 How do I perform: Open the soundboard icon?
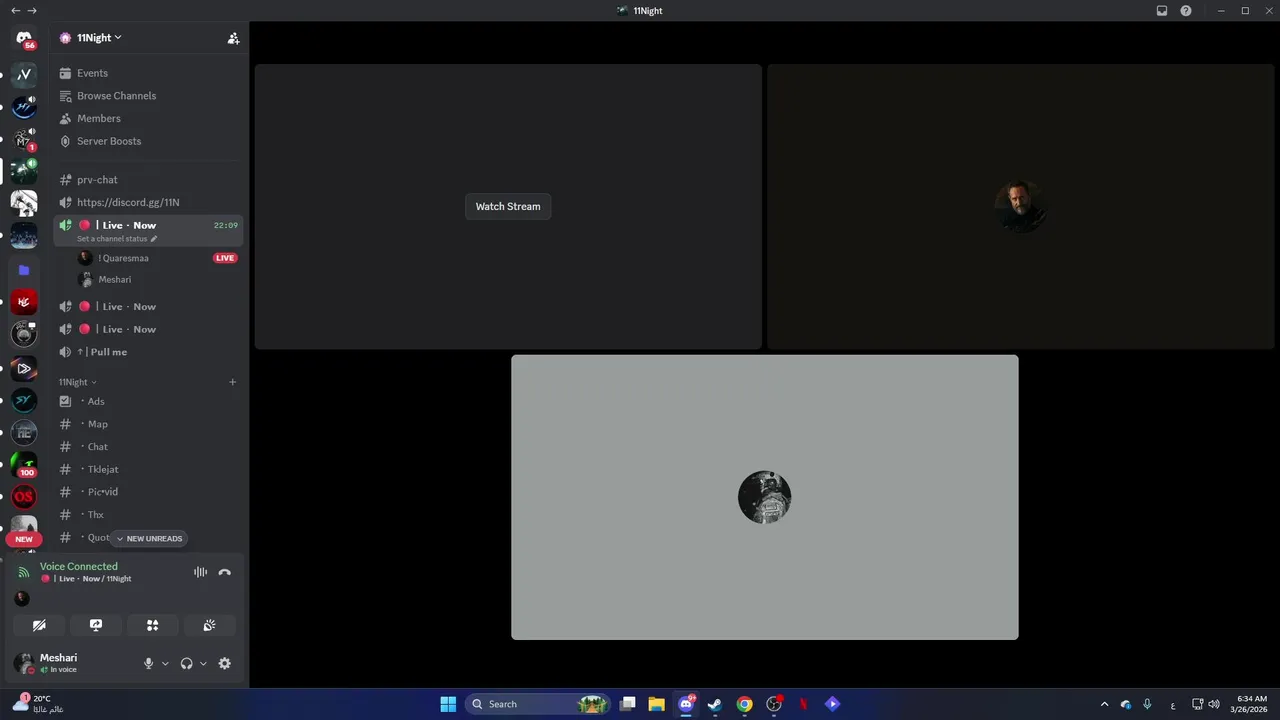(x=209, y=625)
